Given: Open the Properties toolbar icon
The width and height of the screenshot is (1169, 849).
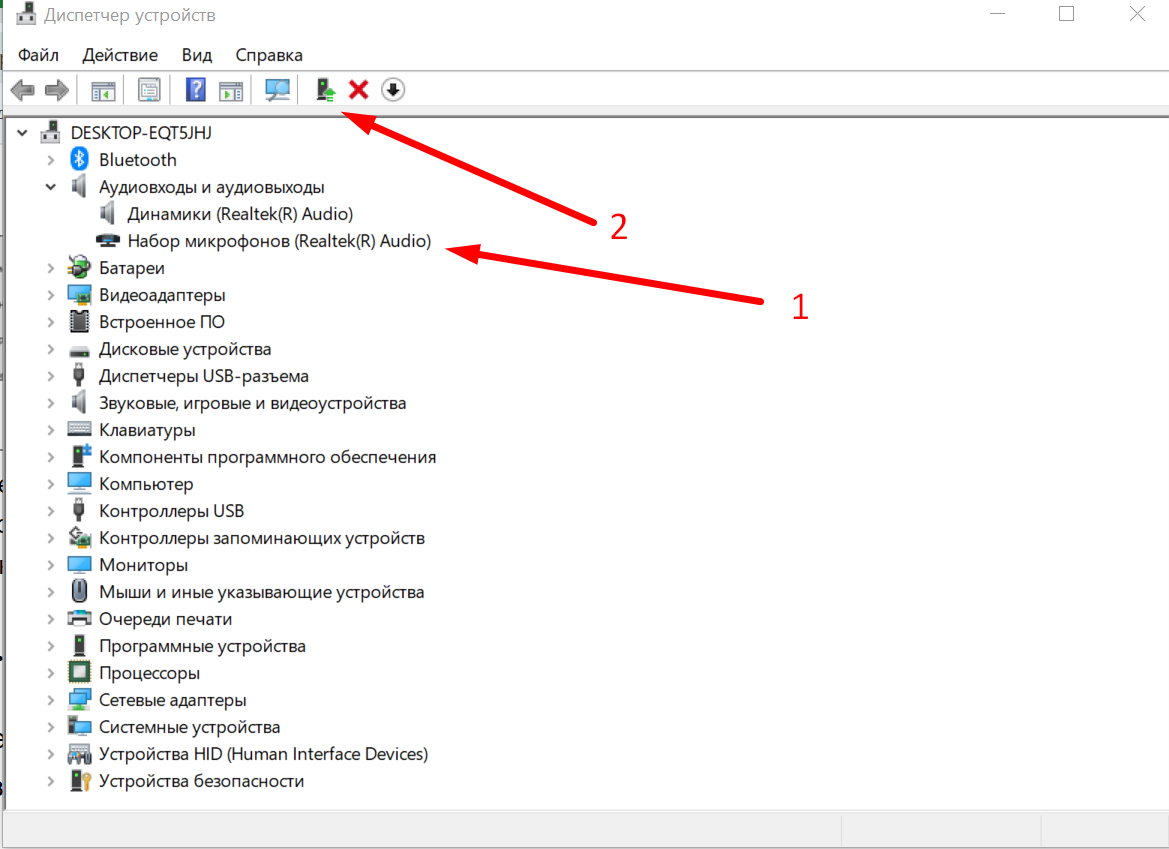Looking at the screenshot, I should [x=149, y=90].
